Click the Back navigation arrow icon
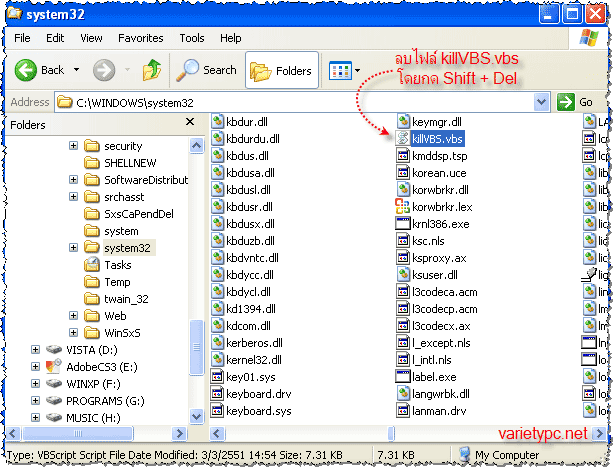Screen dimensions: 613x467 [26, 70]
